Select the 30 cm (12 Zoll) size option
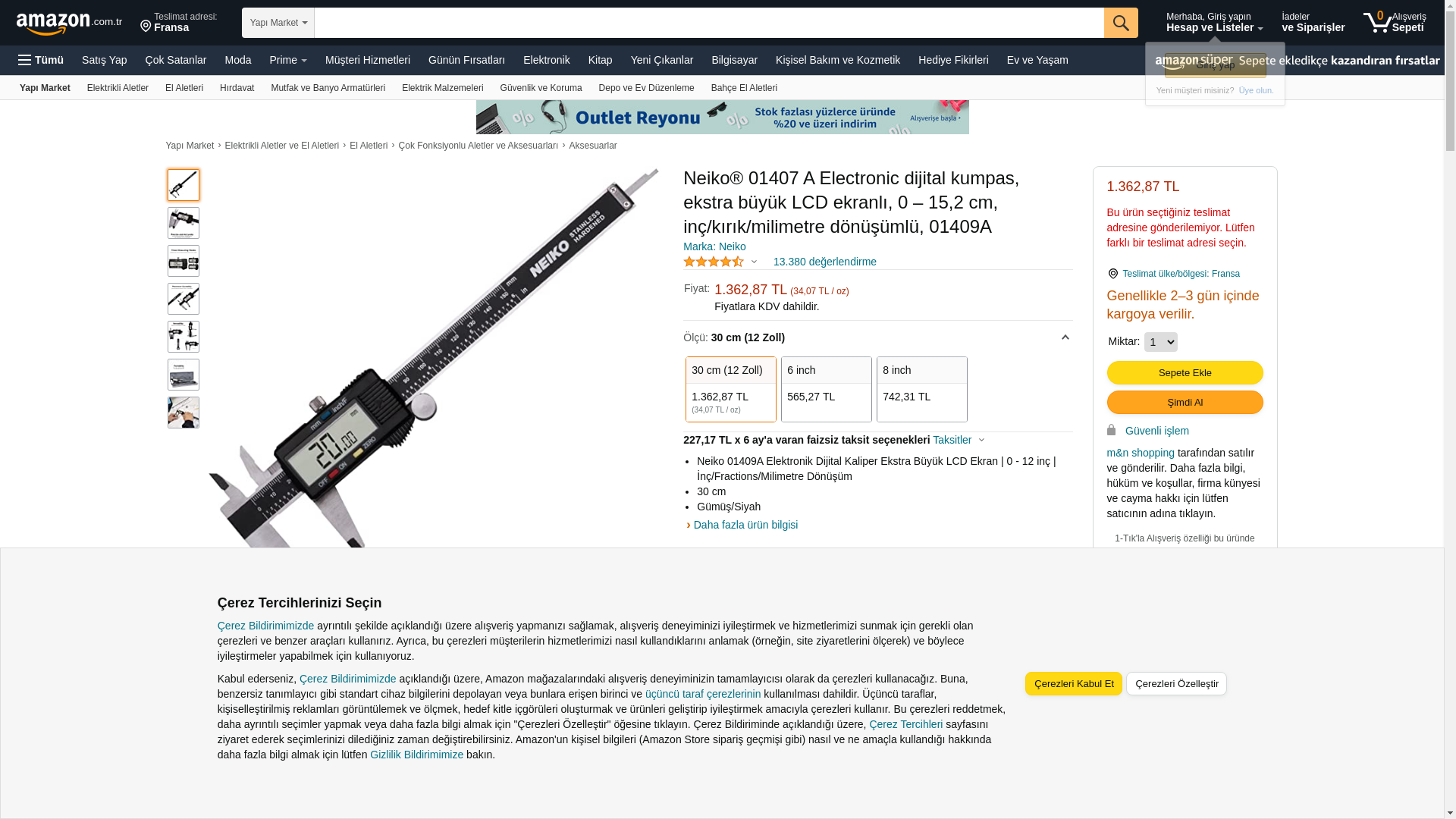The width and height of the screenshot is (1456, 819). pyautogui.click(x=731, y=389)
